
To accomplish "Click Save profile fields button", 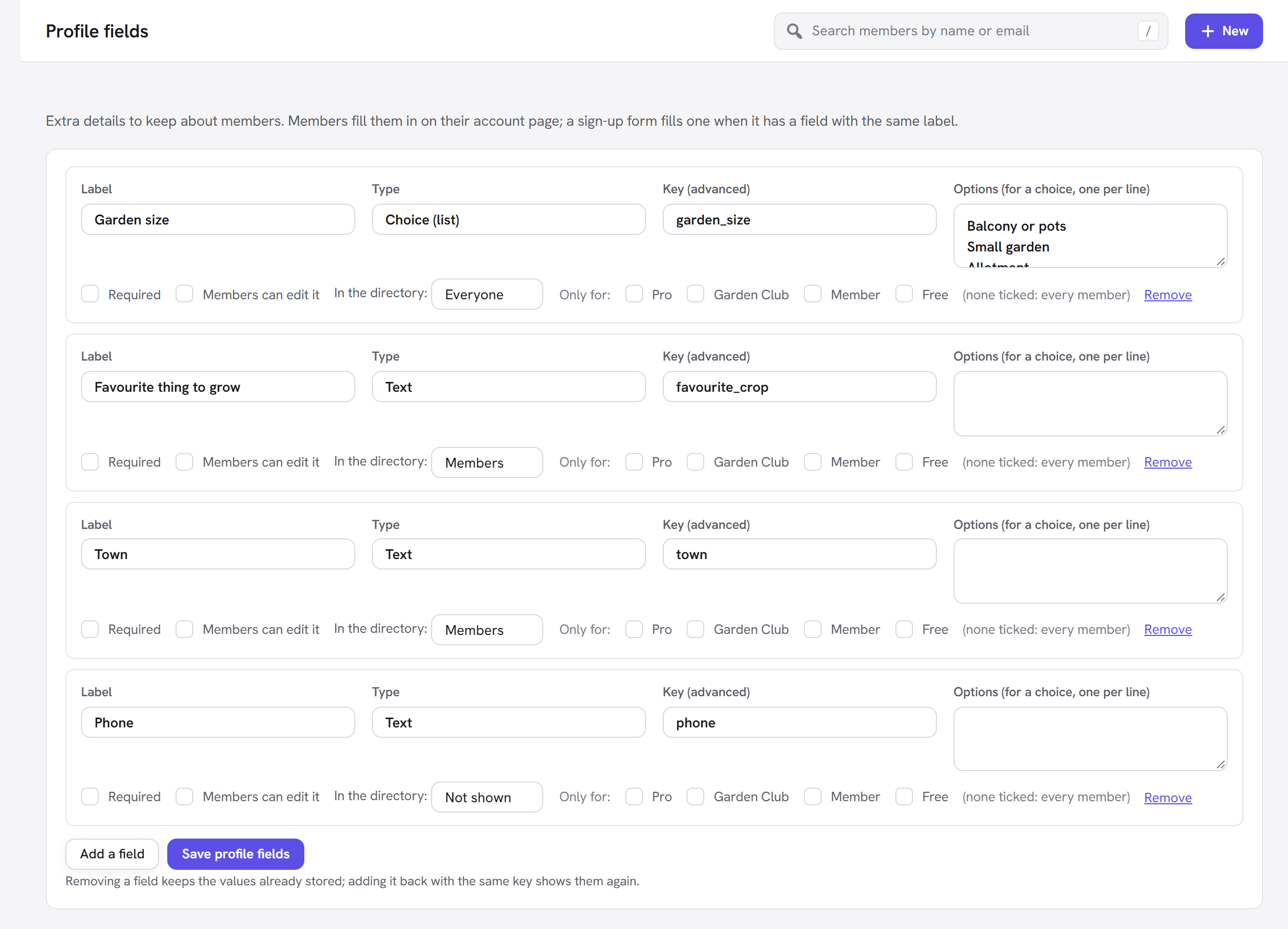I will (236, 854).
